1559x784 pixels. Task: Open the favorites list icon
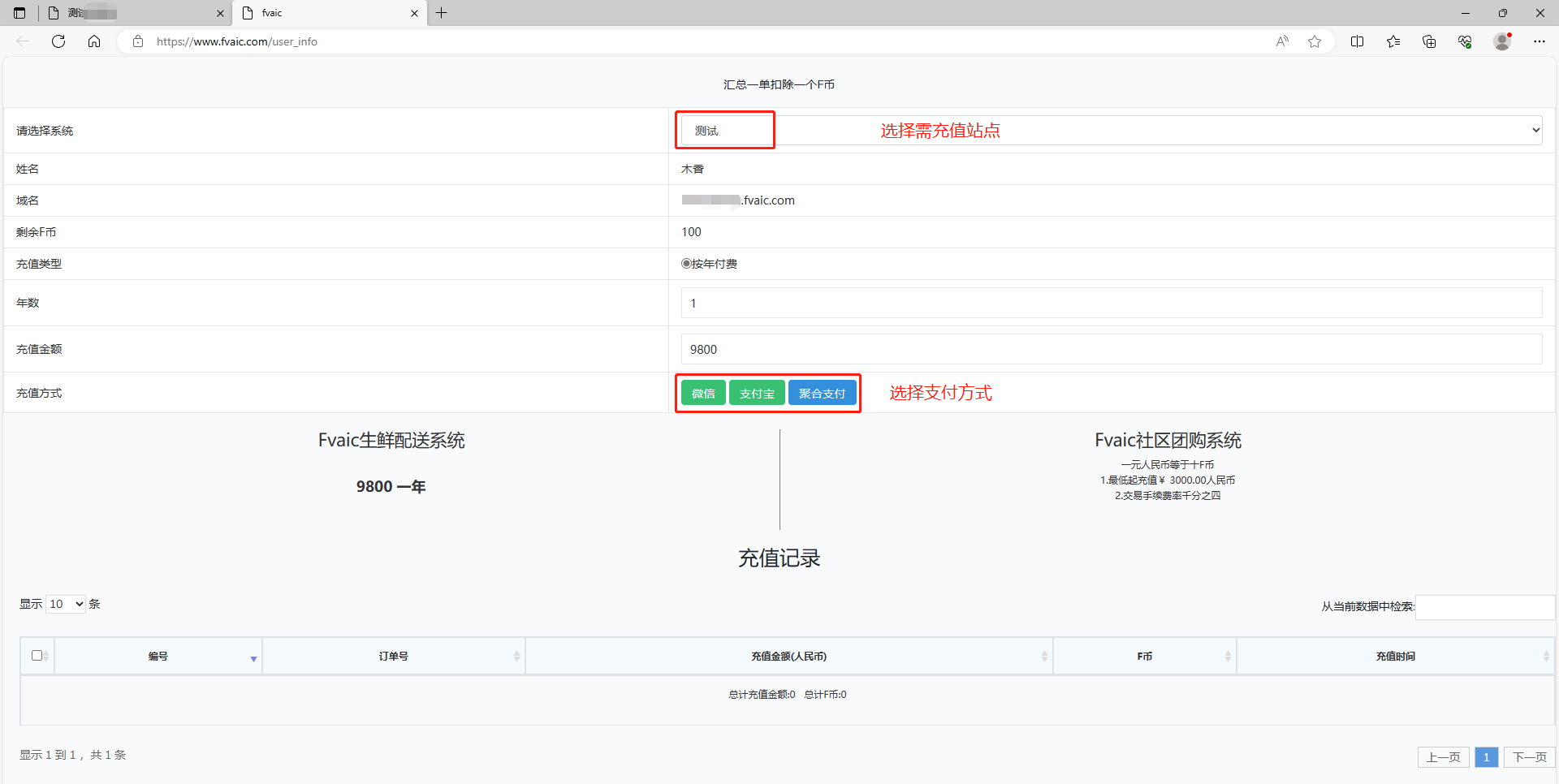coord(1393,41)
